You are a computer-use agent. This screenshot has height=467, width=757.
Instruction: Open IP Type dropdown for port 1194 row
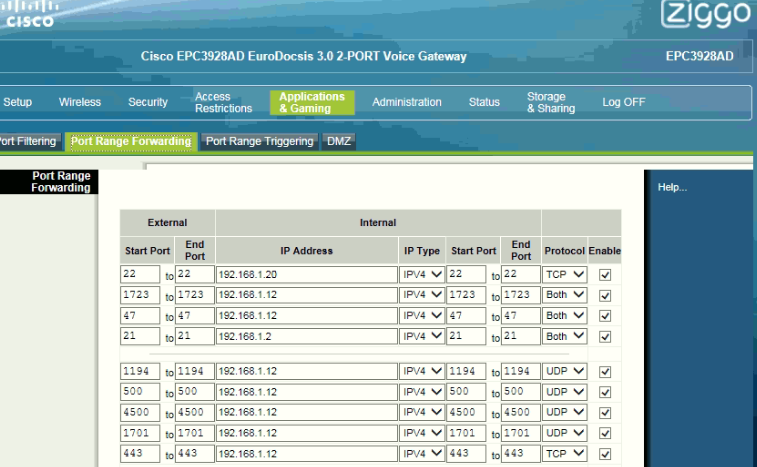(x=422, y=371)
